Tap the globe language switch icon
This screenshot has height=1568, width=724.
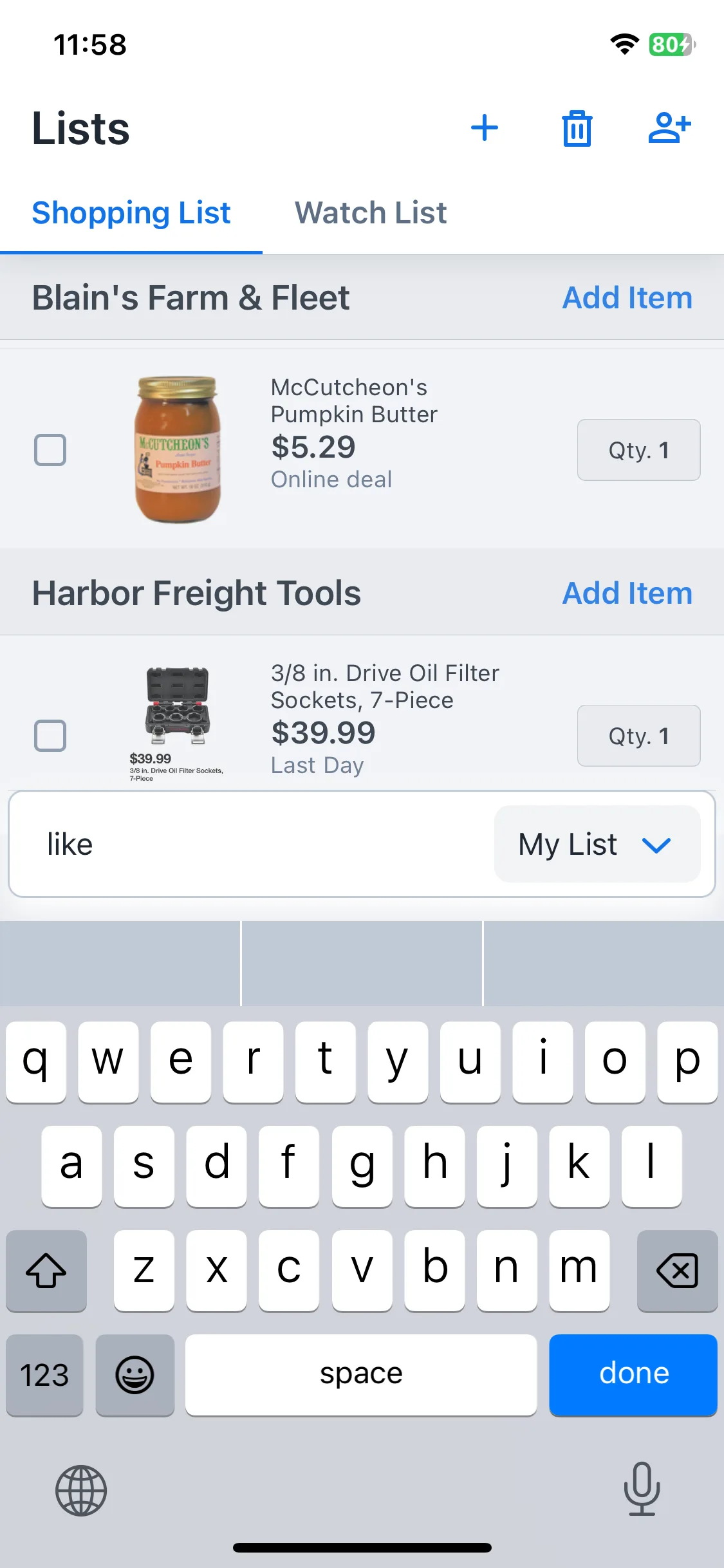tap(81, 1490)
